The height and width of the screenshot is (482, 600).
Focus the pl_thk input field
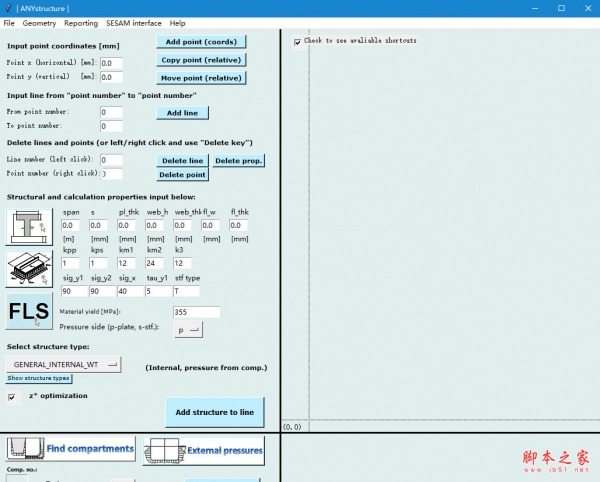126,225
